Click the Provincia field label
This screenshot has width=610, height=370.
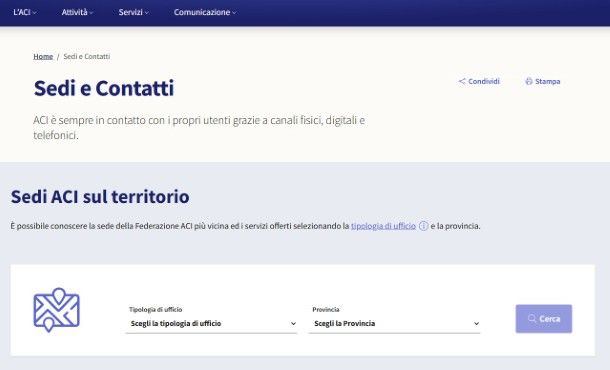pos(326,309)
